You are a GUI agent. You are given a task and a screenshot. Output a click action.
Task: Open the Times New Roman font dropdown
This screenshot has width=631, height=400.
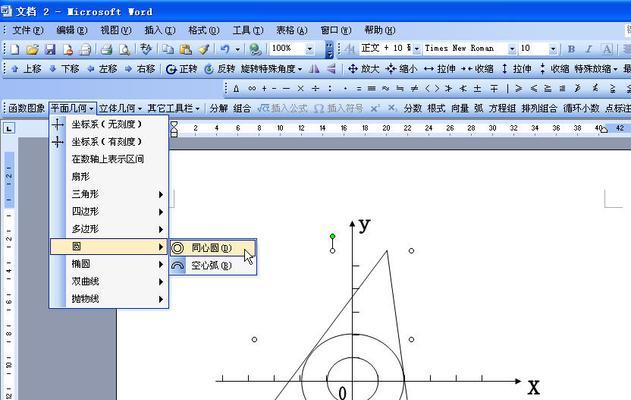pos(512,49)
